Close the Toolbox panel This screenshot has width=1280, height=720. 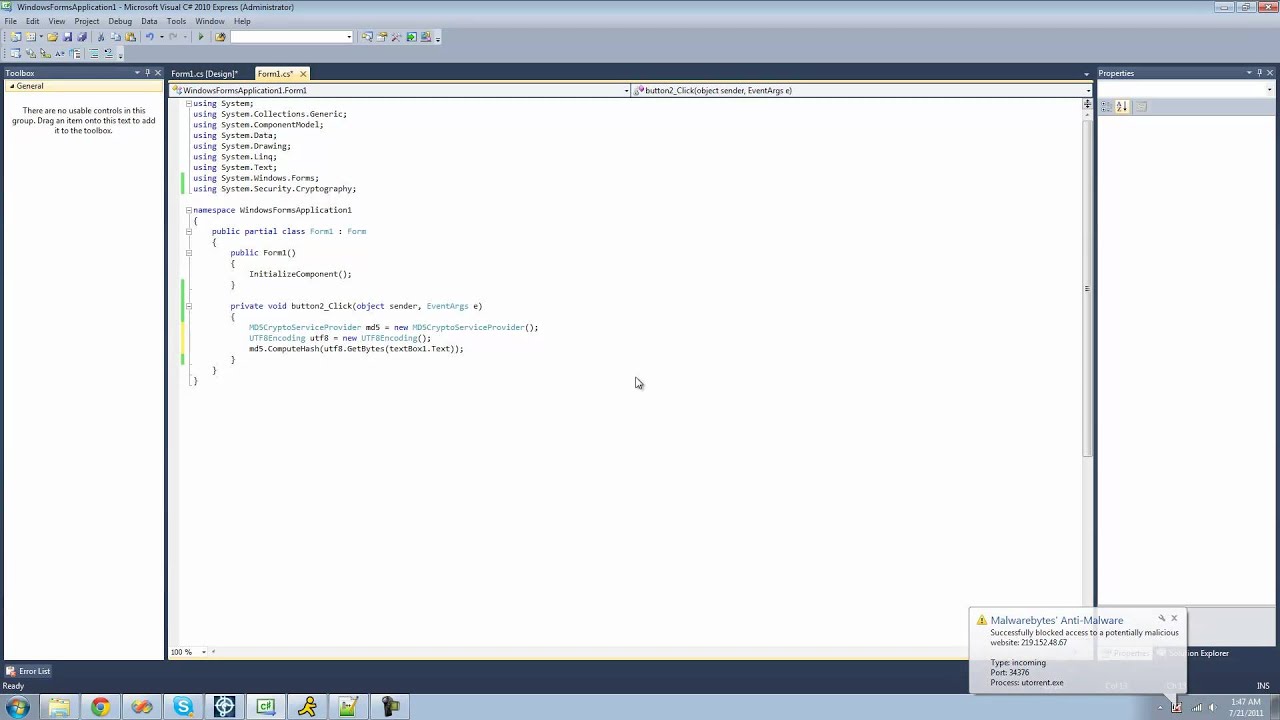point(158,73)
